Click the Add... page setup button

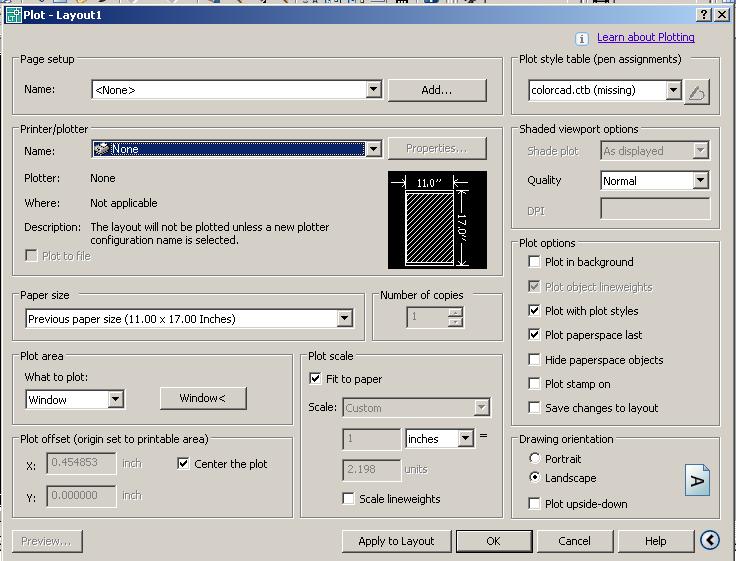pyautogui.click(x=437, y=90)
